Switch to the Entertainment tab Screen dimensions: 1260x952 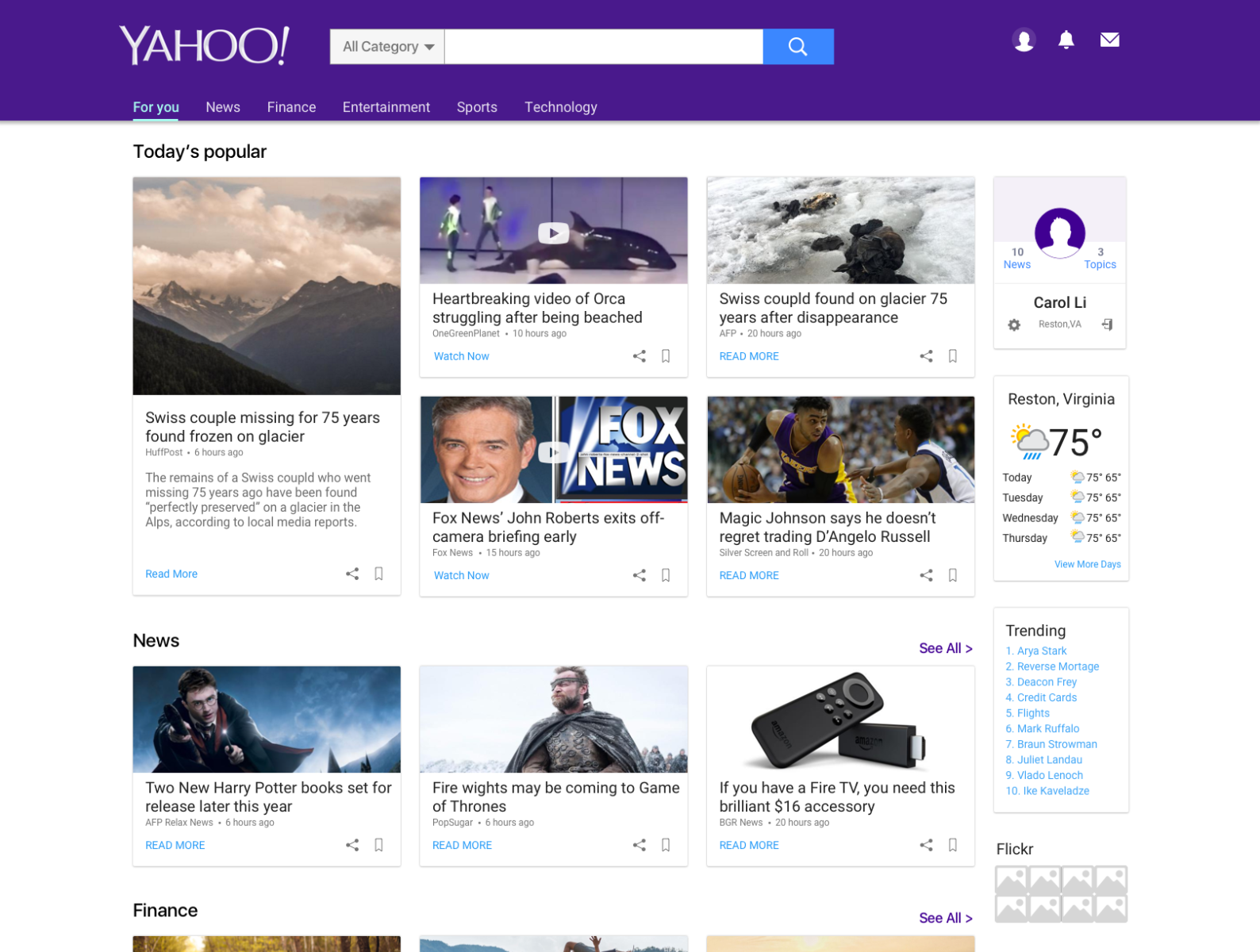[386, 107]
